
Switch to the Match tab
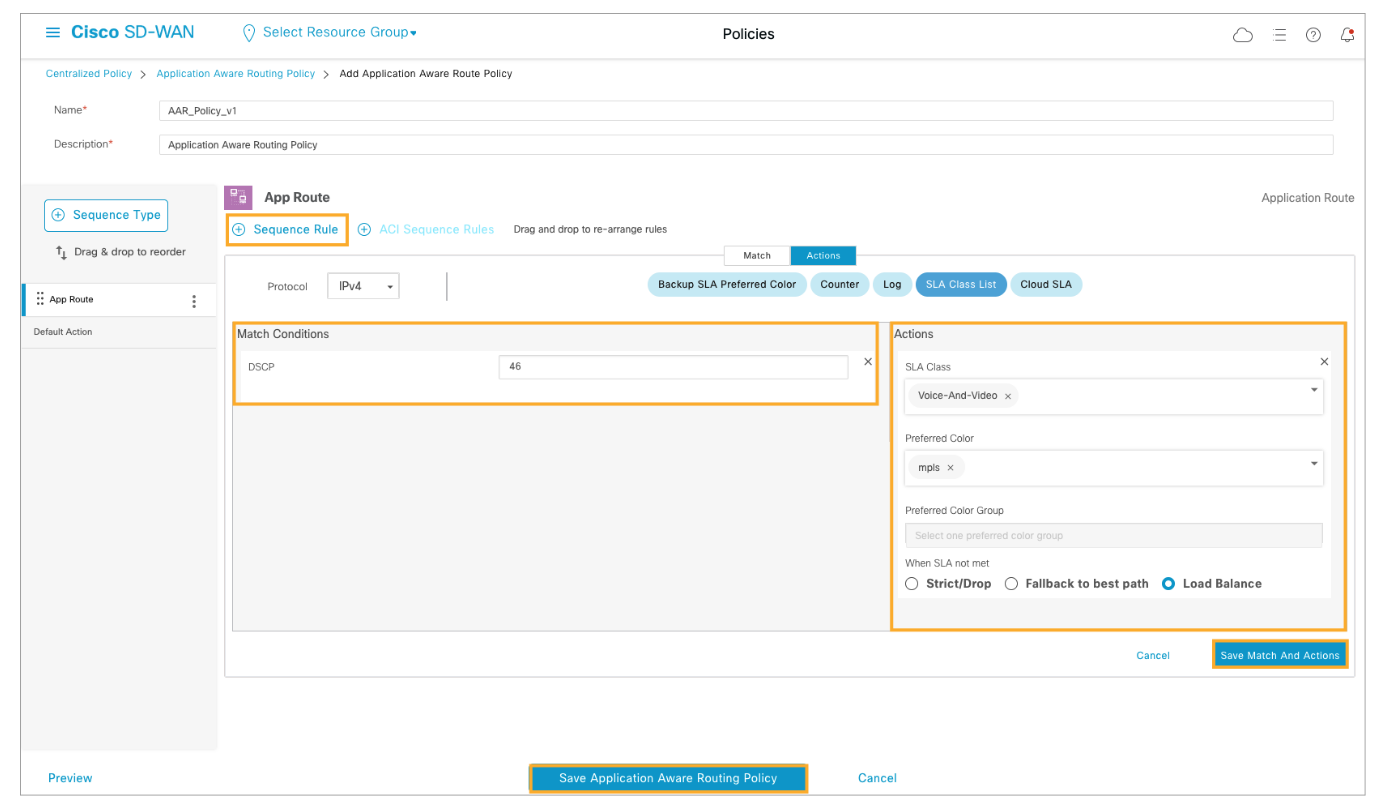[x=757, y=256]
